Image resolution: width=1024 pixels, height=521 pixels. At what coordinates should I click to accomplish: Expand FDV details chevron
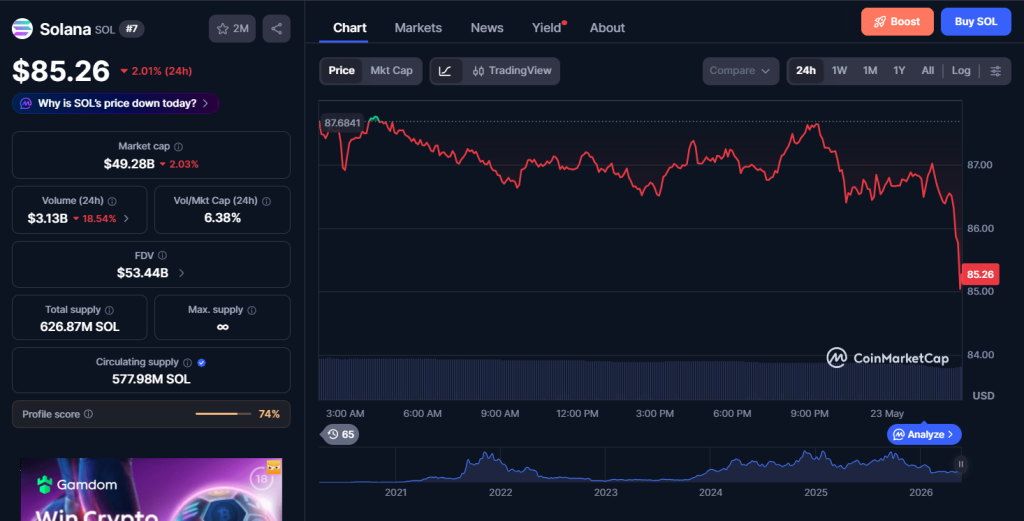point(182,273)
